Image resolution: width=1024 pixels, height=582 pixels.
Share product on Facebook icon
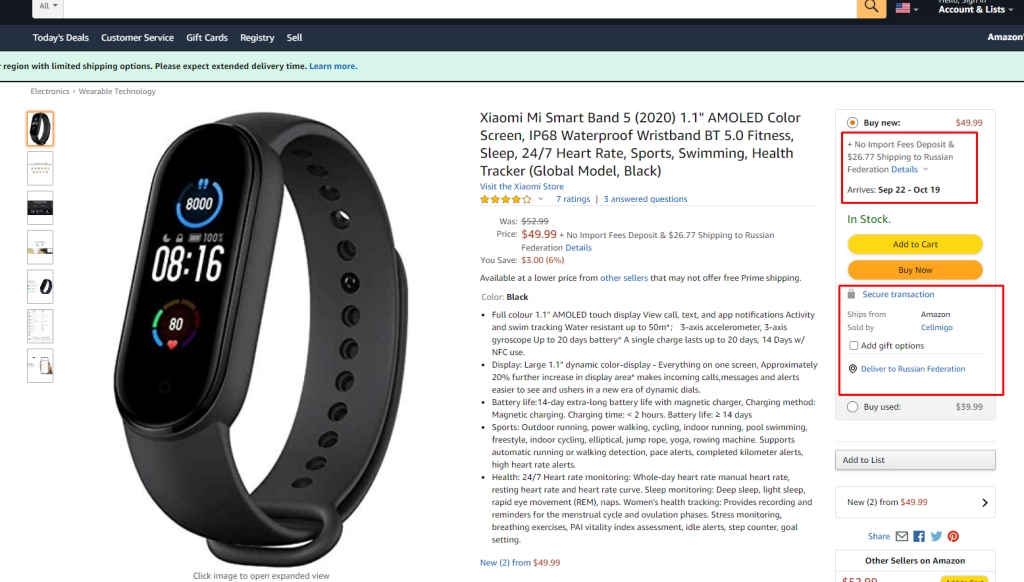coord(919,536)
